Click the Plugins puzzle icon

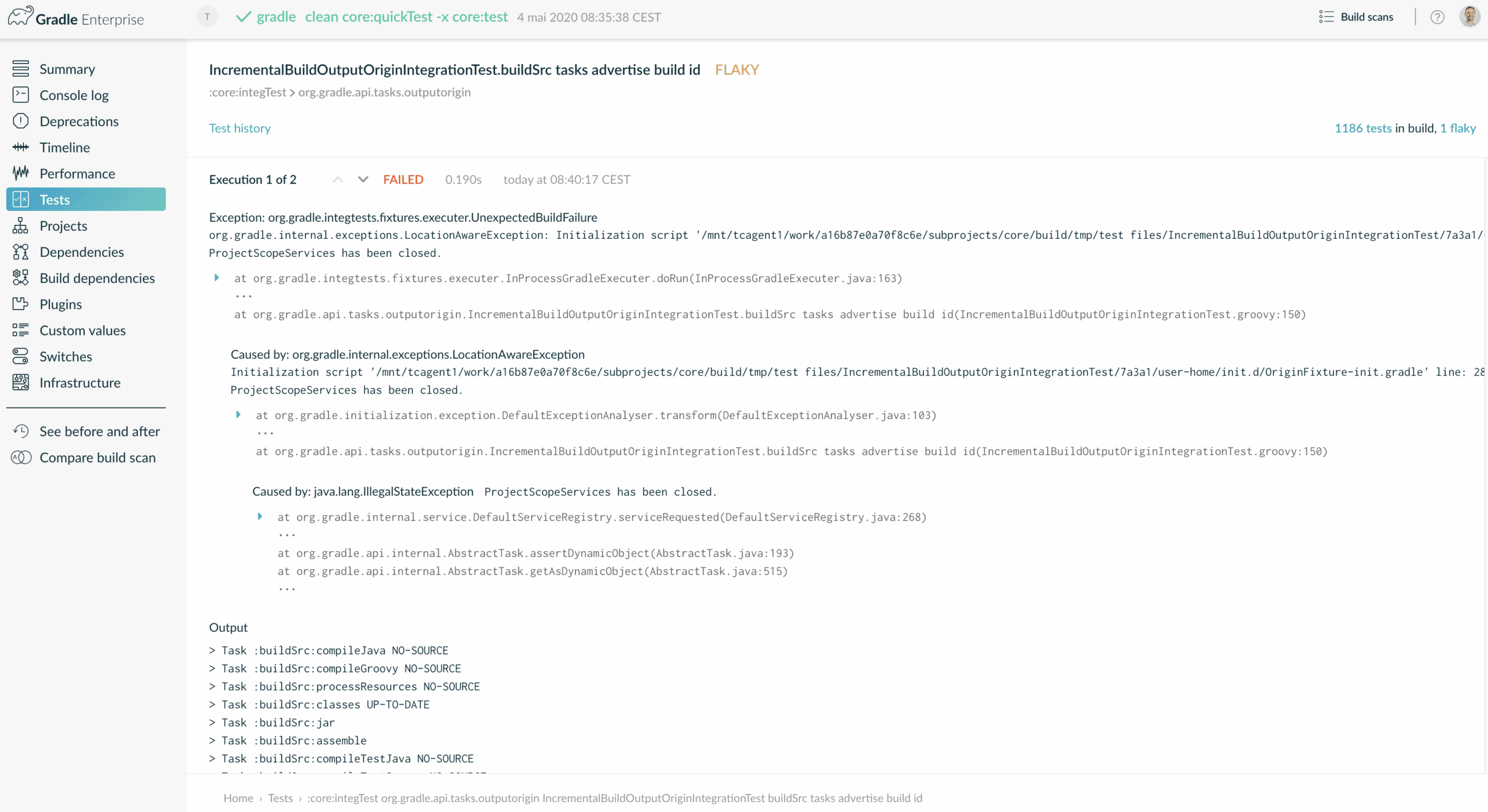[x=20, y=304]
